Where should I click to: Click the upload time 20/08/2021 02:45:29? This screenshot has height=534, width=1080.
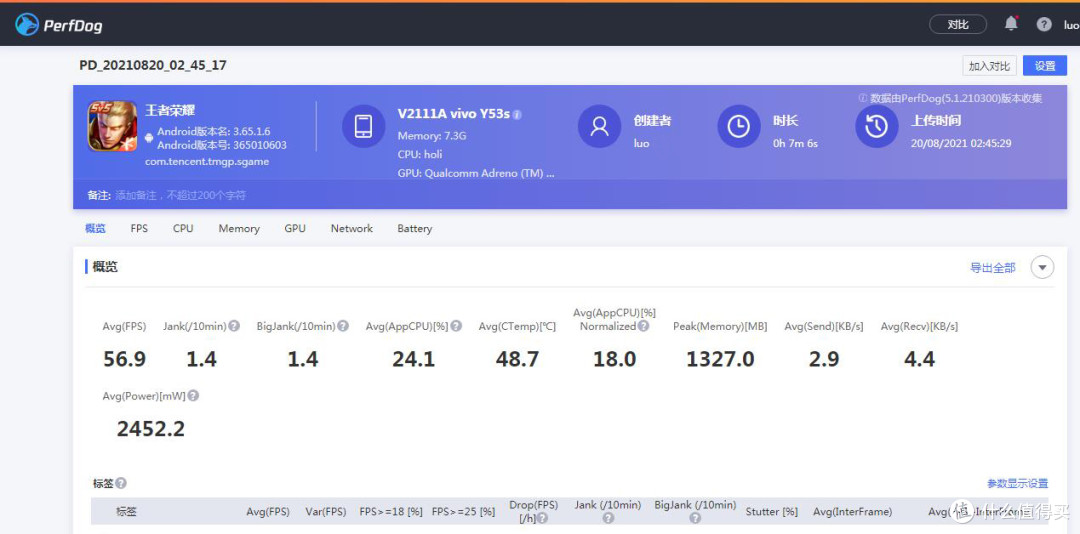tap(961, 143)
